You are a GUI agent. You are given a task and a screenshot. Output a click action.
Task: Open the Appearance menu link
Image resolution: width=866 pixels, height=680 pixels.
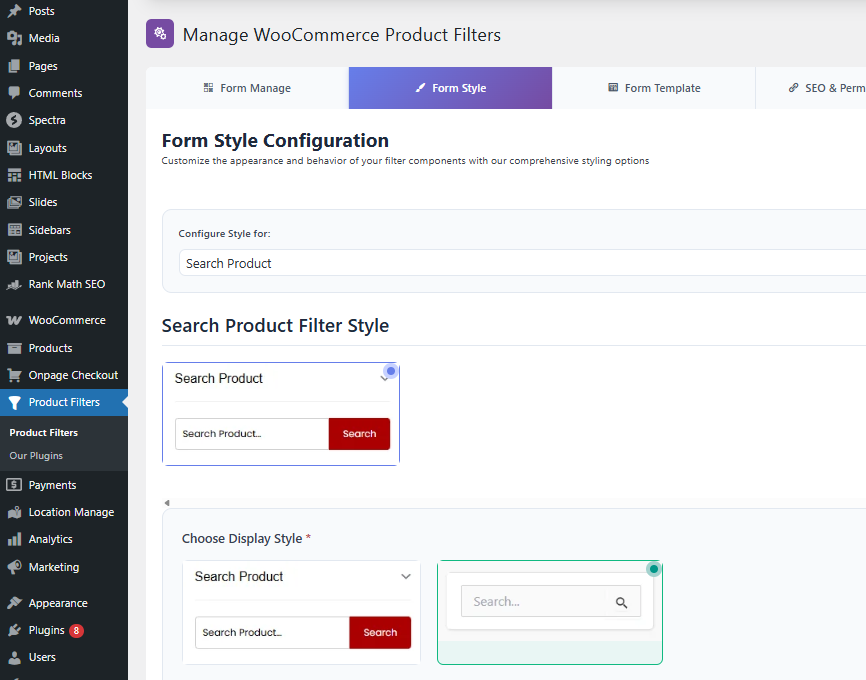tap(58, 603)
